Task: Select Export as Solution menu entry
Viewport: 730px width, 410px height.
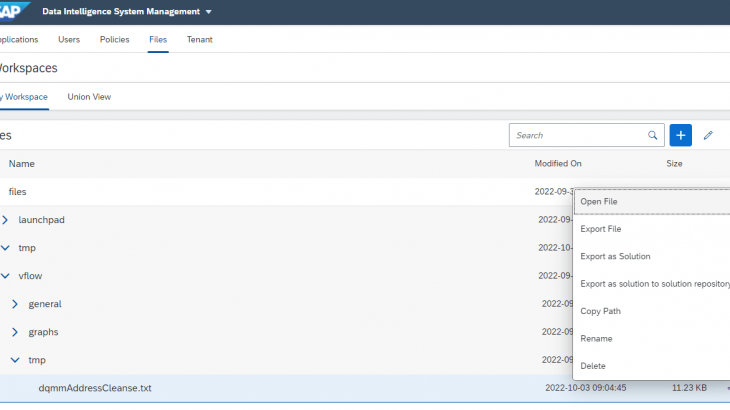Action: pos(652,256)
